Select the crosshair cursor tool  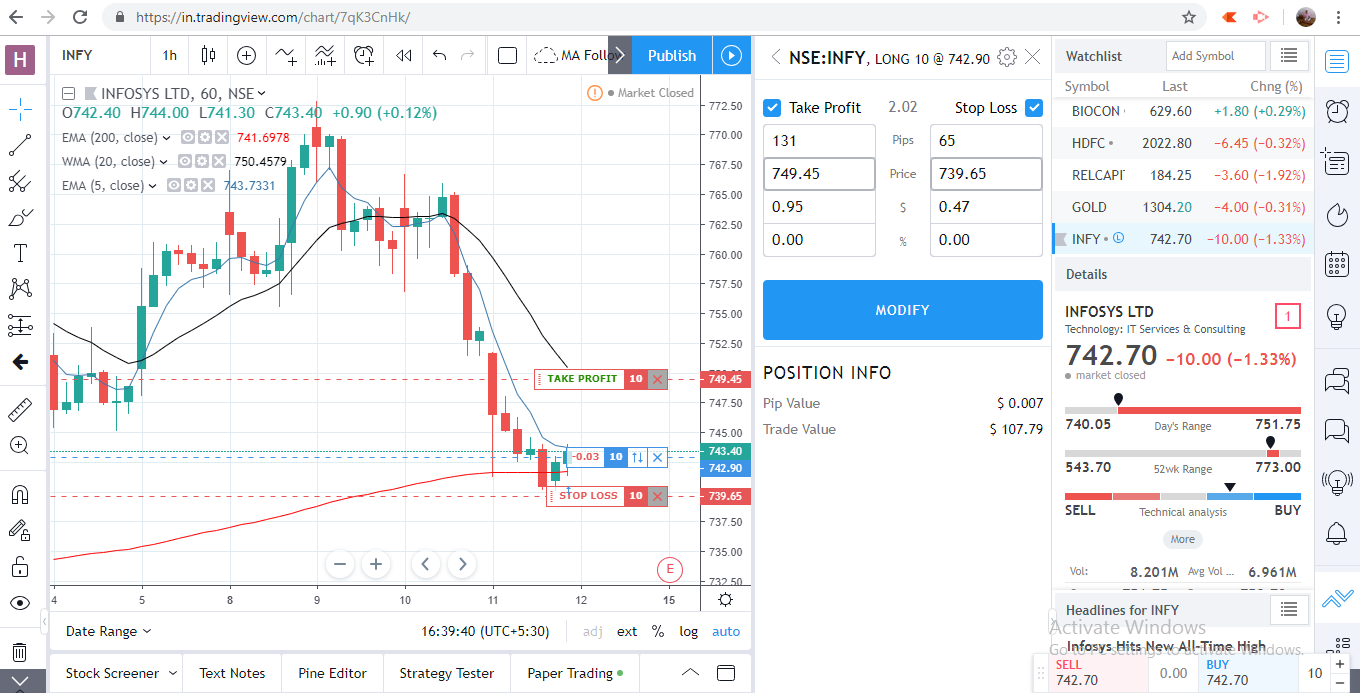pyautogui.click(x=19, y=107)
